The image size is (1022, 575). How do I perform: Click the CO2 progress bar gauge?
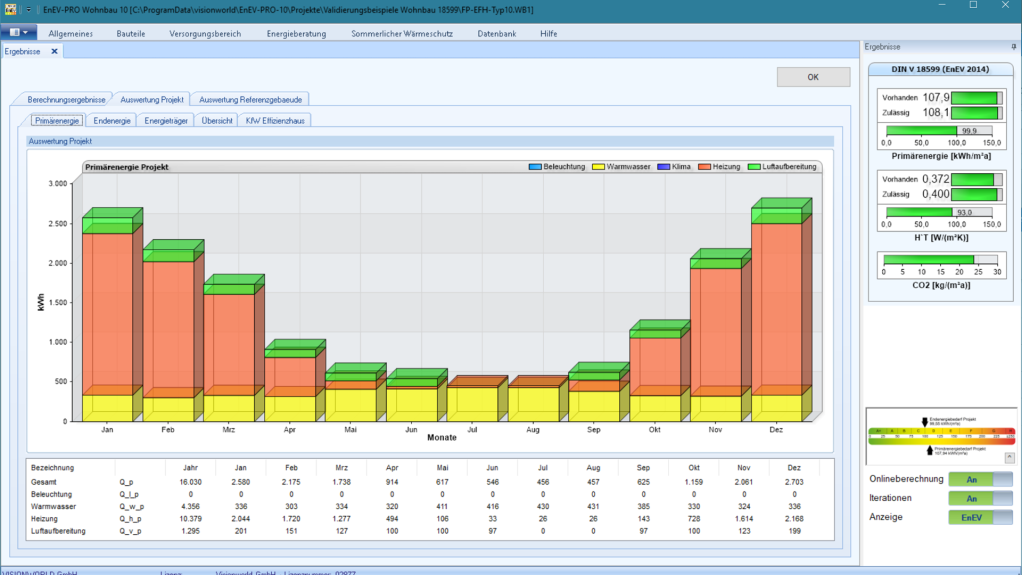coord(940,259)
